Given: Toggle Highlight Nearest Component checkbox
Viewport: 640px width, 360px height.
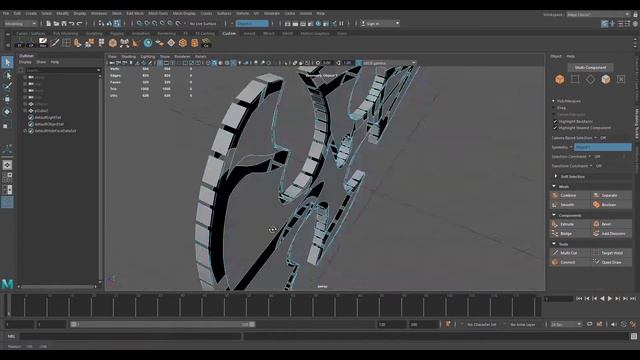Looking at the screenshot, I should [x=555, y=128].
